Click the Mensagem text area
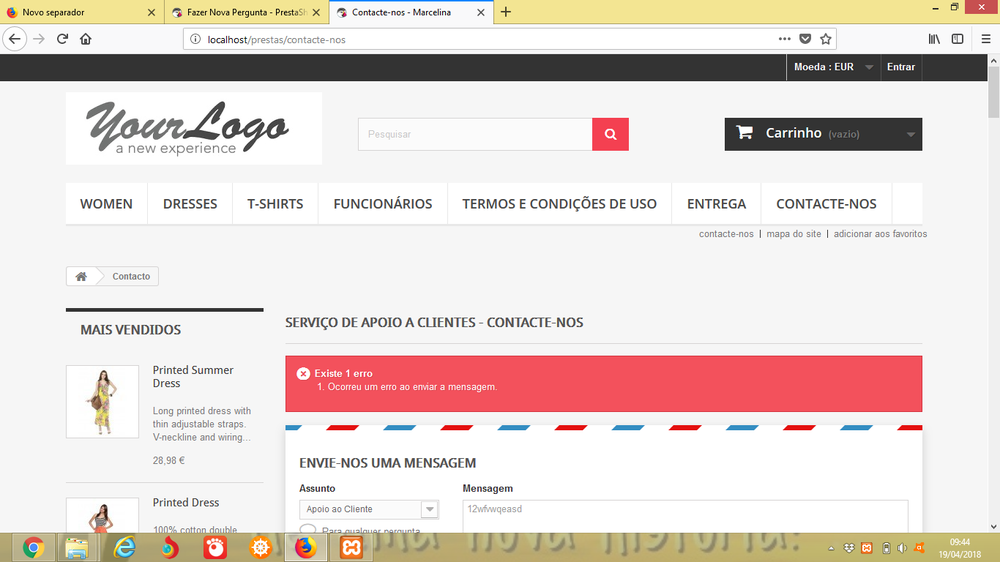Viewport: 1000px width, 562px height. [x=685, y=515]
